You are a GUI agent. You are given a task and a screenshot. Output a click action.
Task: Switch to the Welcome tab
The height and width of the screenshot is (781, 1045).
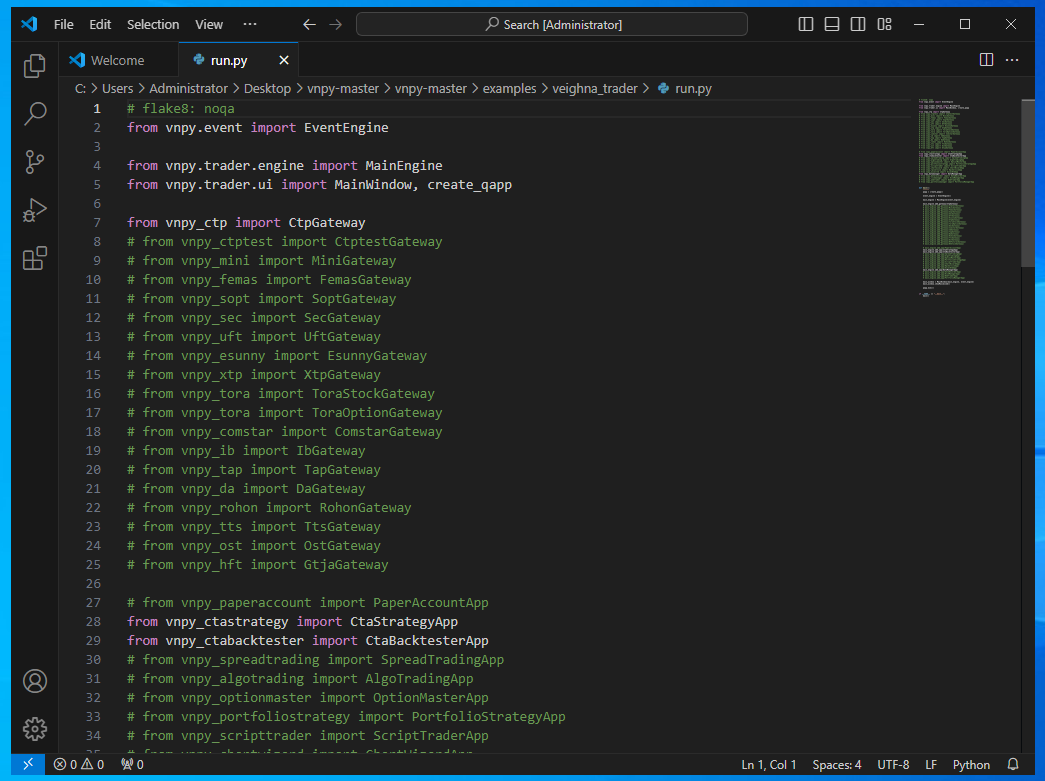(x=118, y=60)
